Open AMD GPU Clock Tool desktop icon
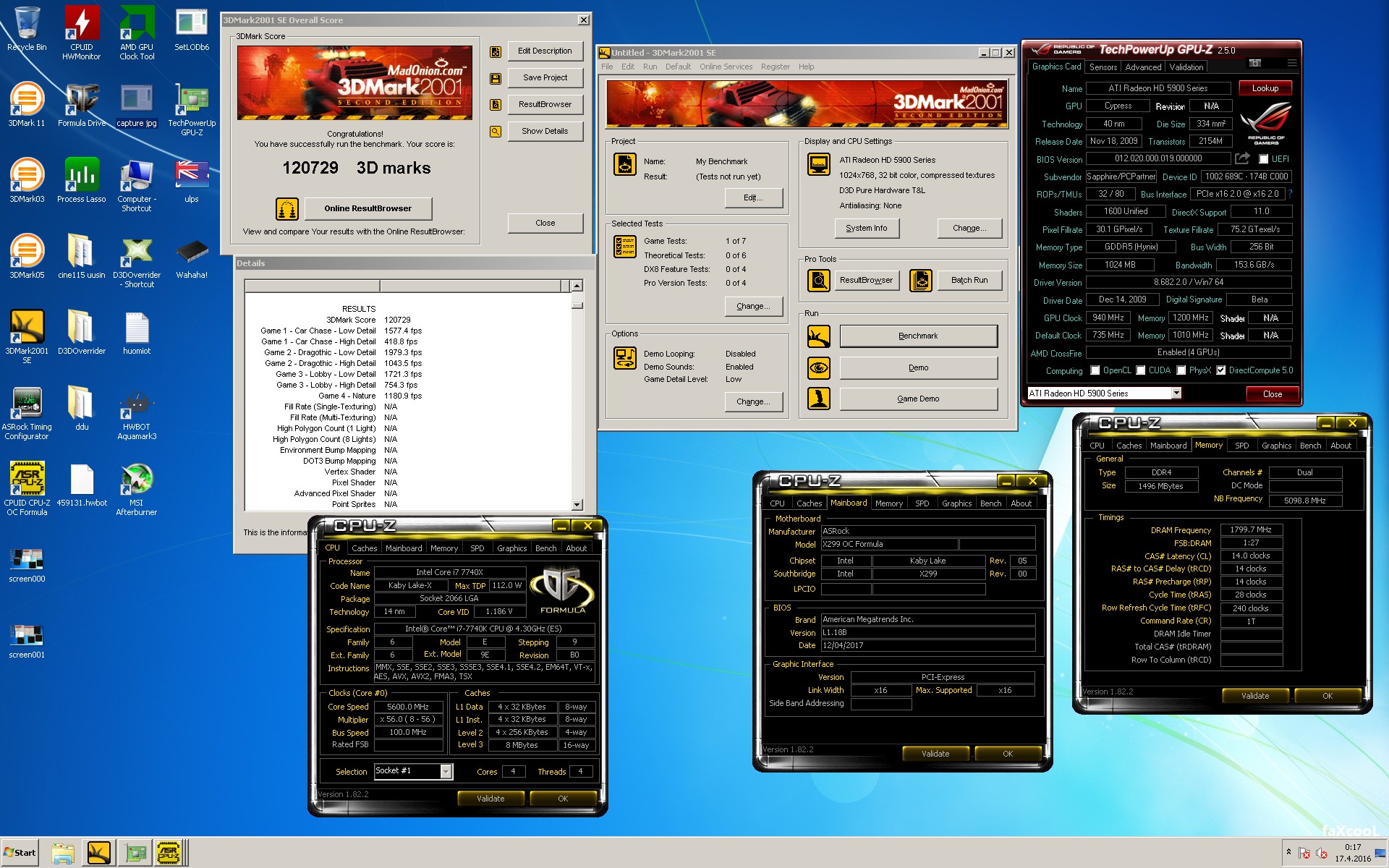This screenshot has width=1389, height=868. click(137, 33)
